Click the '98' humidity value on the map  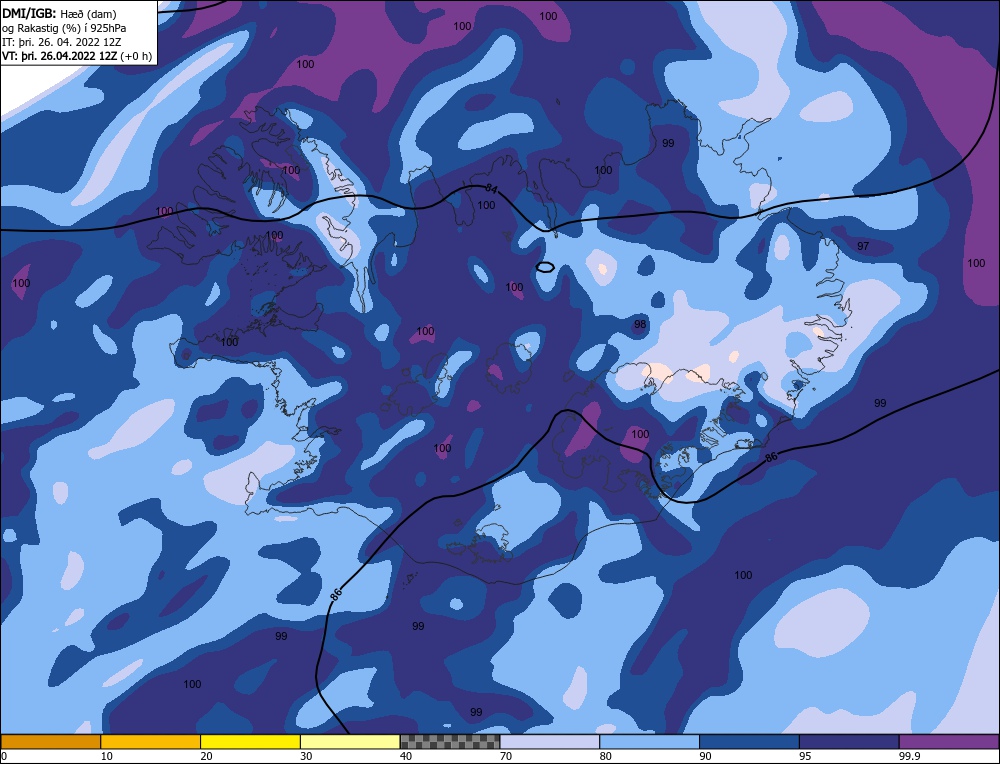pyautogui.click(x=640, y=325)
